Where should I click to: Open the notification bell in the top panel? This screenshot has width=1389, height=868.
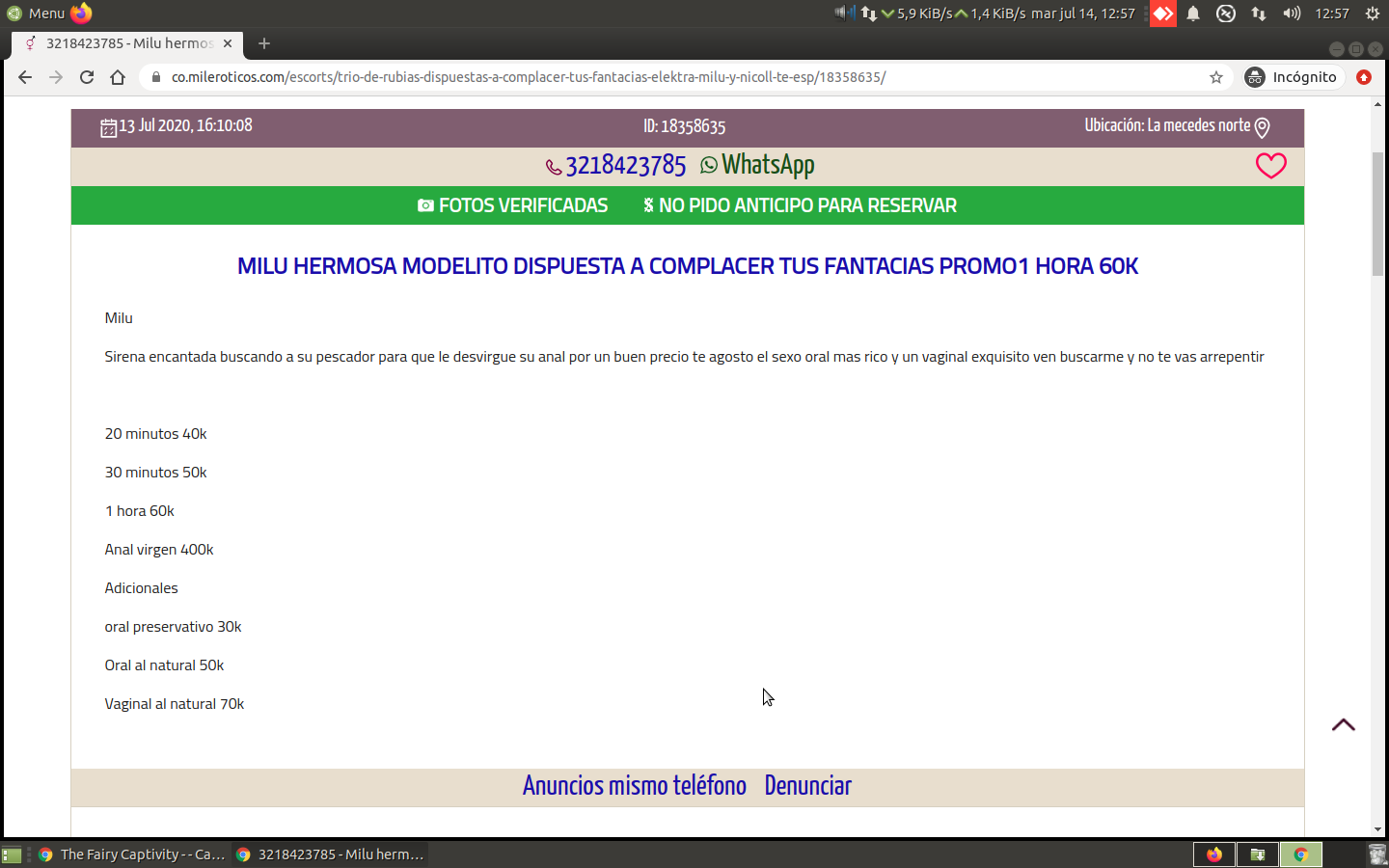tap(1193, 14)
